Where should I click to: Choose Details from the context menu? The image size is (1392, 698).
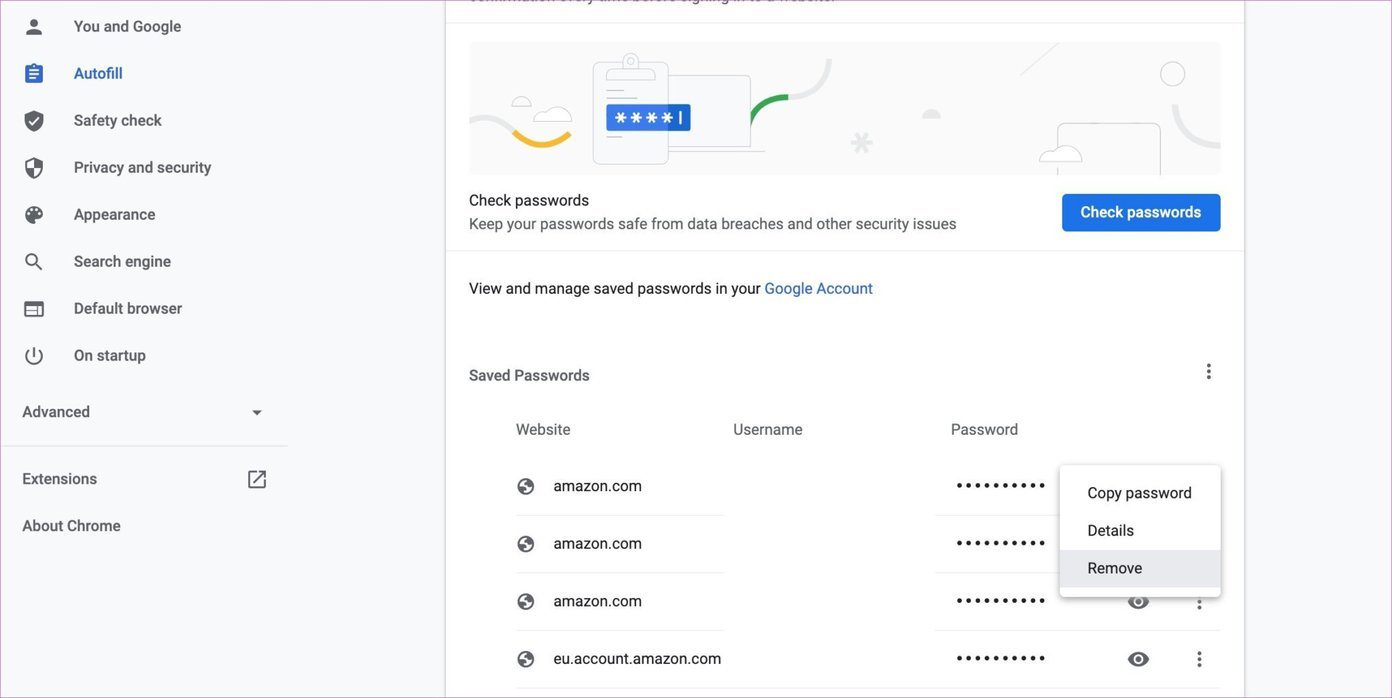point(1140,531)
